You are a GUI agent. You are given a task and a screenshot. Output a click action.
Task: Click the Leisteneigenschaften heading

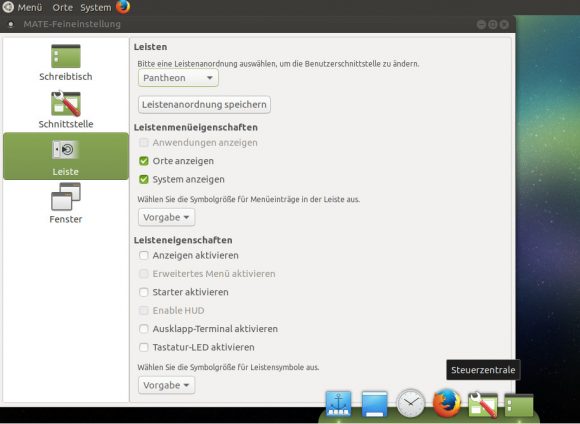point(183,240)
